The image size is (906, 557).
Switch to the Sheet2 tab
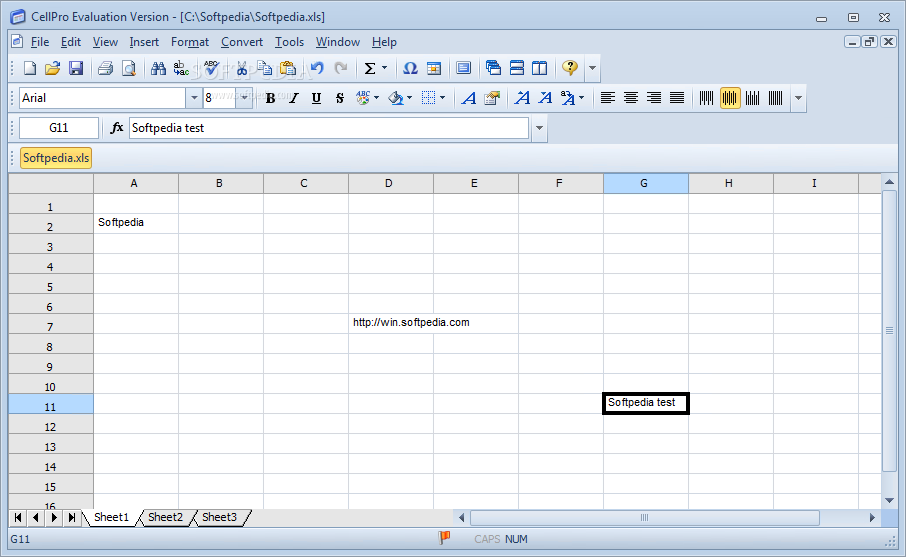165,517
